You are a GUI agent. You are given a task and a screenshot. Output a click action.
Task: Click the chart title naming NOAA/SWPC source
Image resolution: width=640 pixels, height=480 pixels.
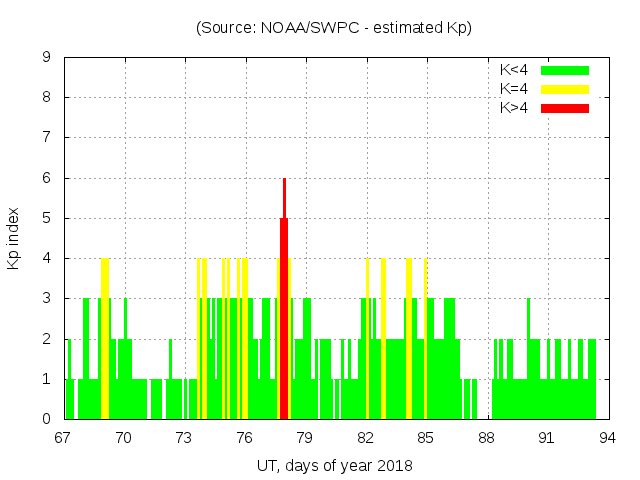click(334, 28)
